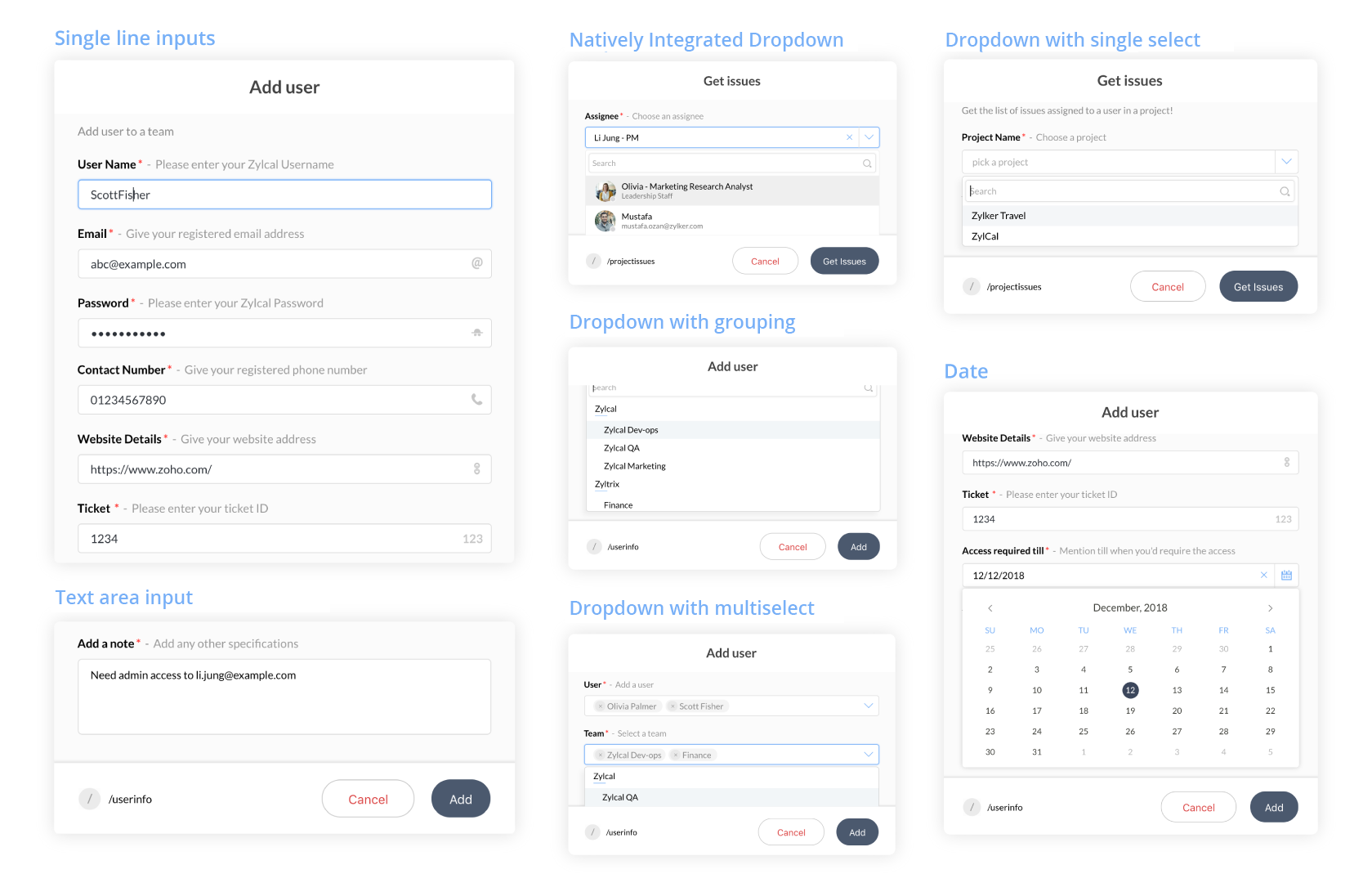Click the previous month chevron on the calendar
This screenshot has height=883, width=1372.
point(990,607)
